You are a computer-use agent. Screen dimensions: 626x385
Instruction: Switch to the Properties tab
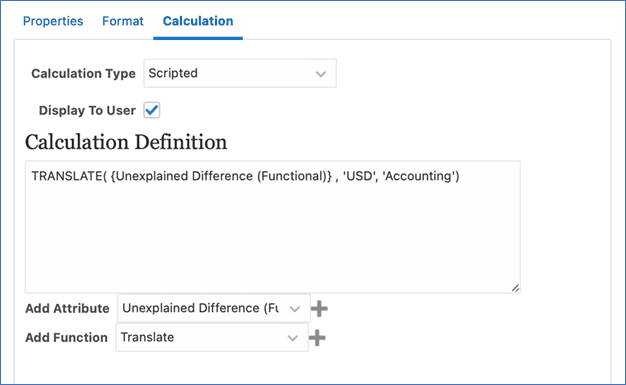(x=53, y=21)
